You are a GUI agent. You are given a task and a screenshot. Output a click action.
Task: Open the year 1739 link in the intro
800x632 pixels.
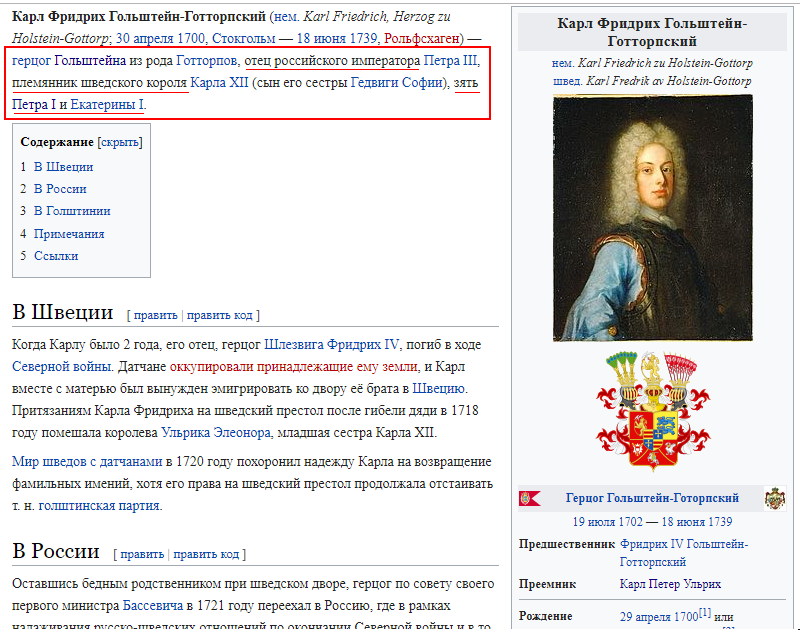[x=363, y=38]
